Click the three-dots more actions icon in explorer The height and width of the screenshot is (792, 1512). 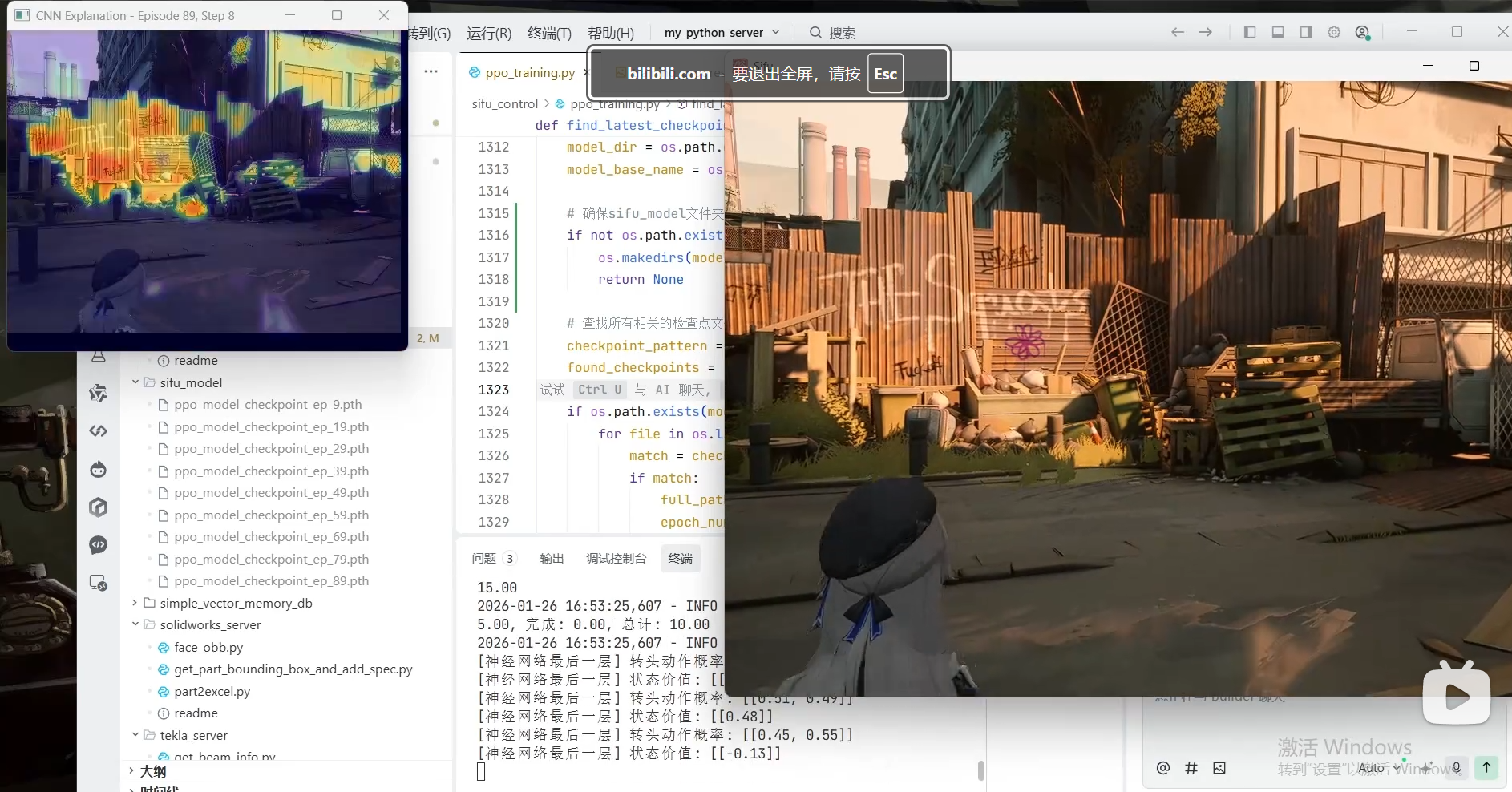point(431,71)
